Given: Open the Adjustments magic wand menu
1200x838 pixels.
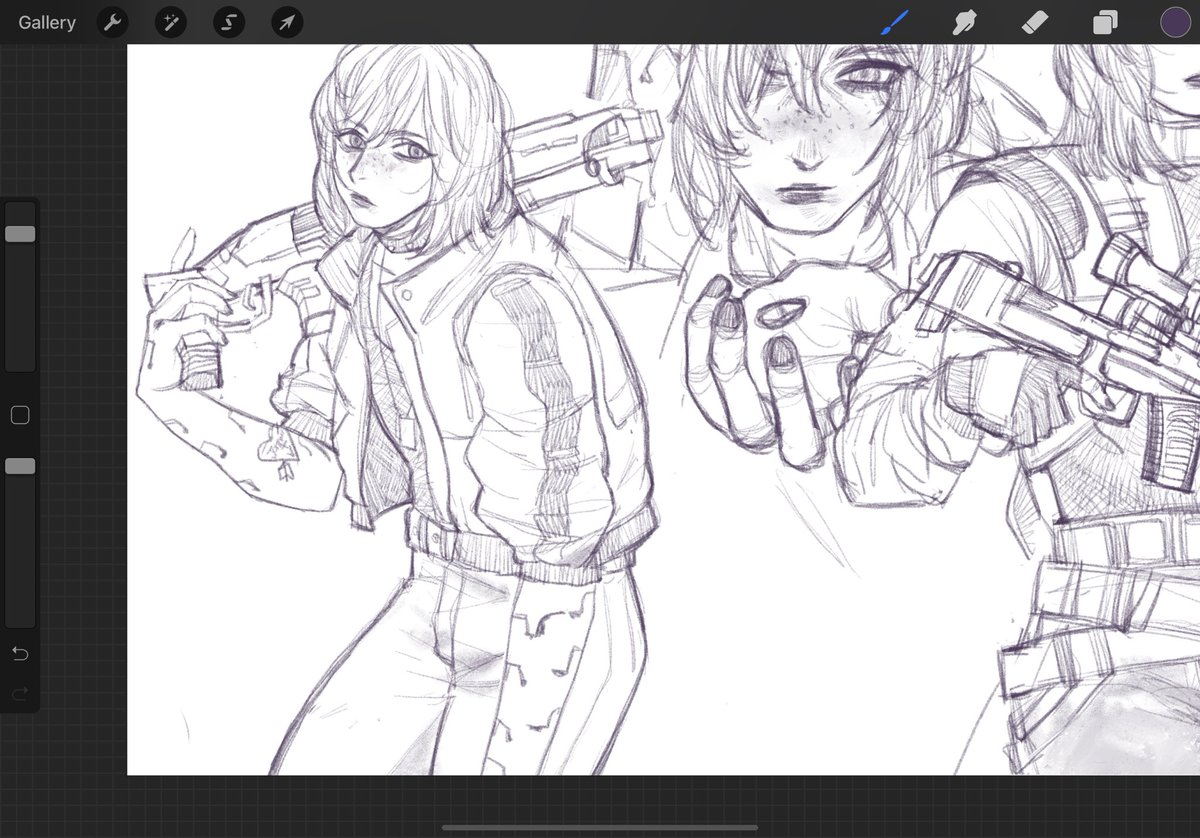Looking at the screenshot, I should 171,22.
